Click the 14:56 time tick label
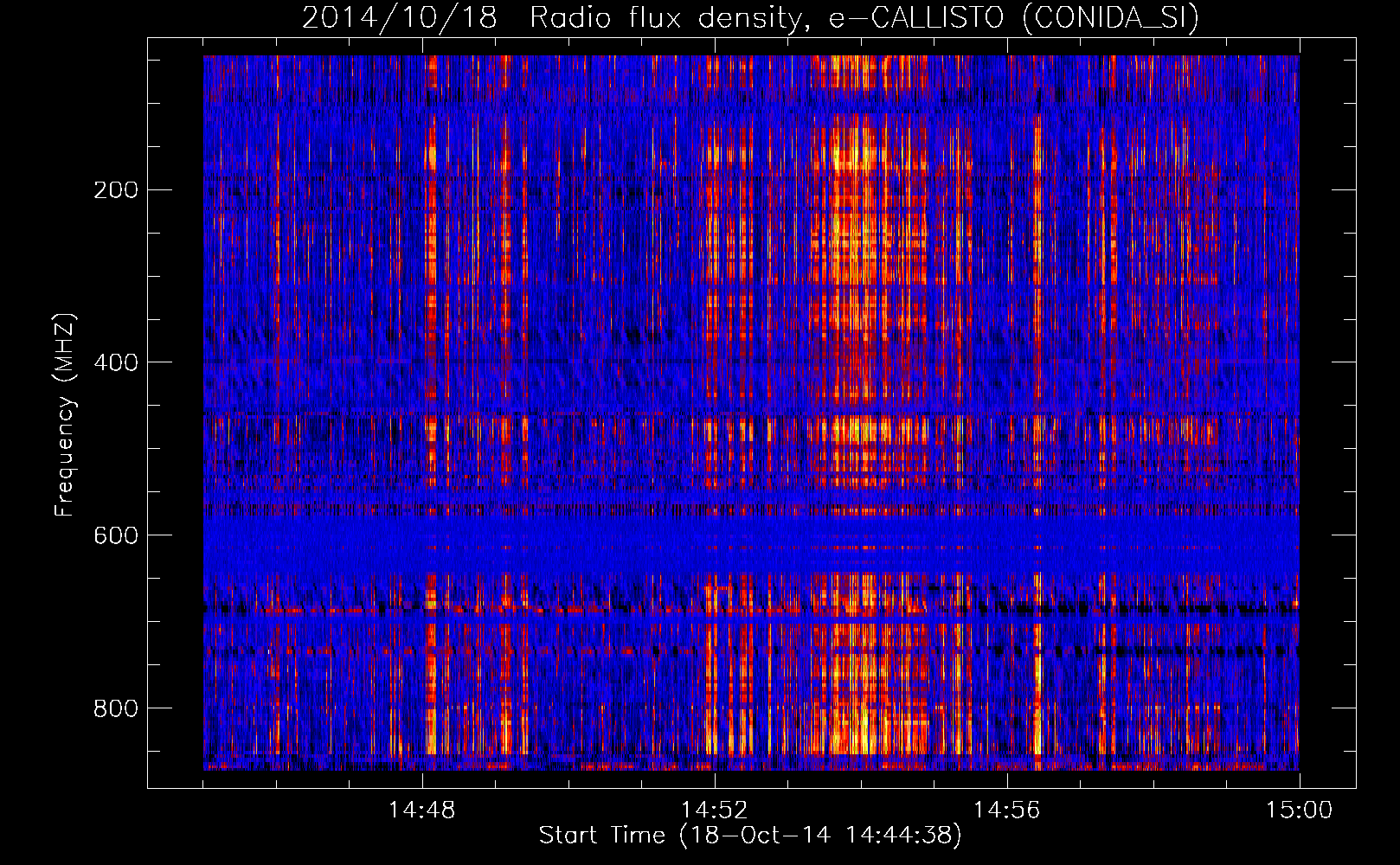This screenshot has width=1400, height=865. (1007, 811)
